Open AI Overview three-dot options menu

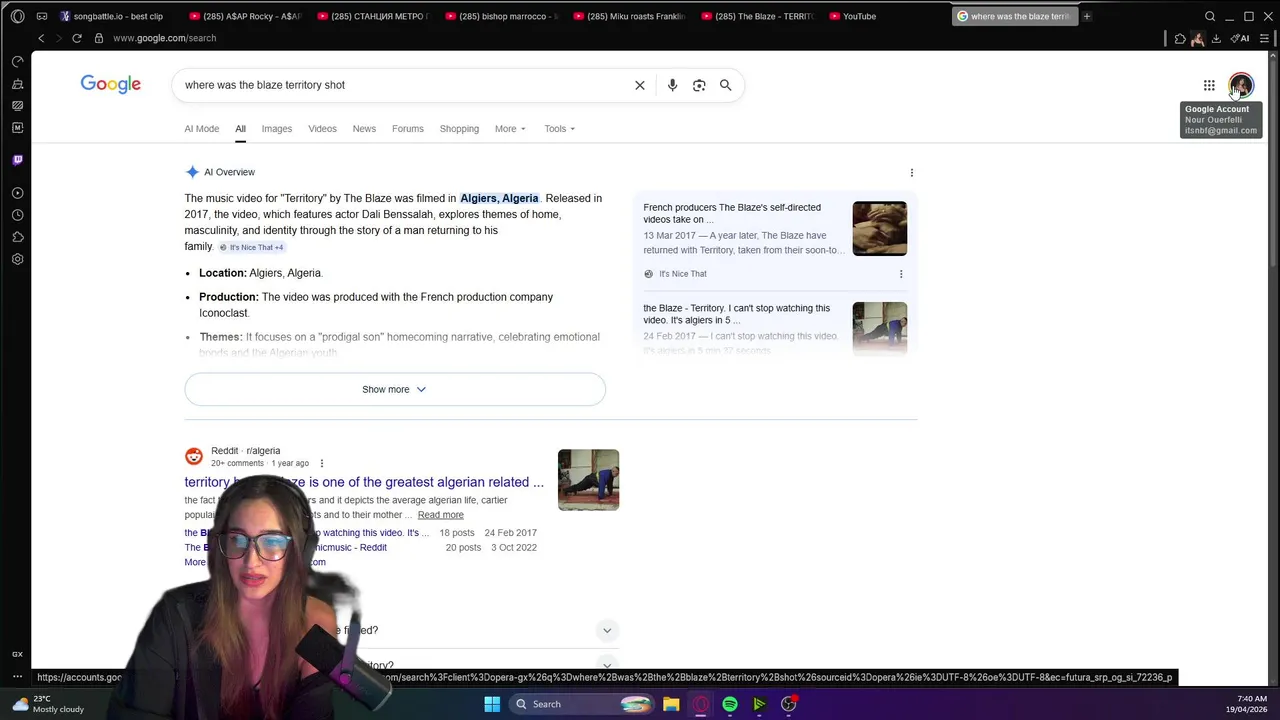point(911,172)
